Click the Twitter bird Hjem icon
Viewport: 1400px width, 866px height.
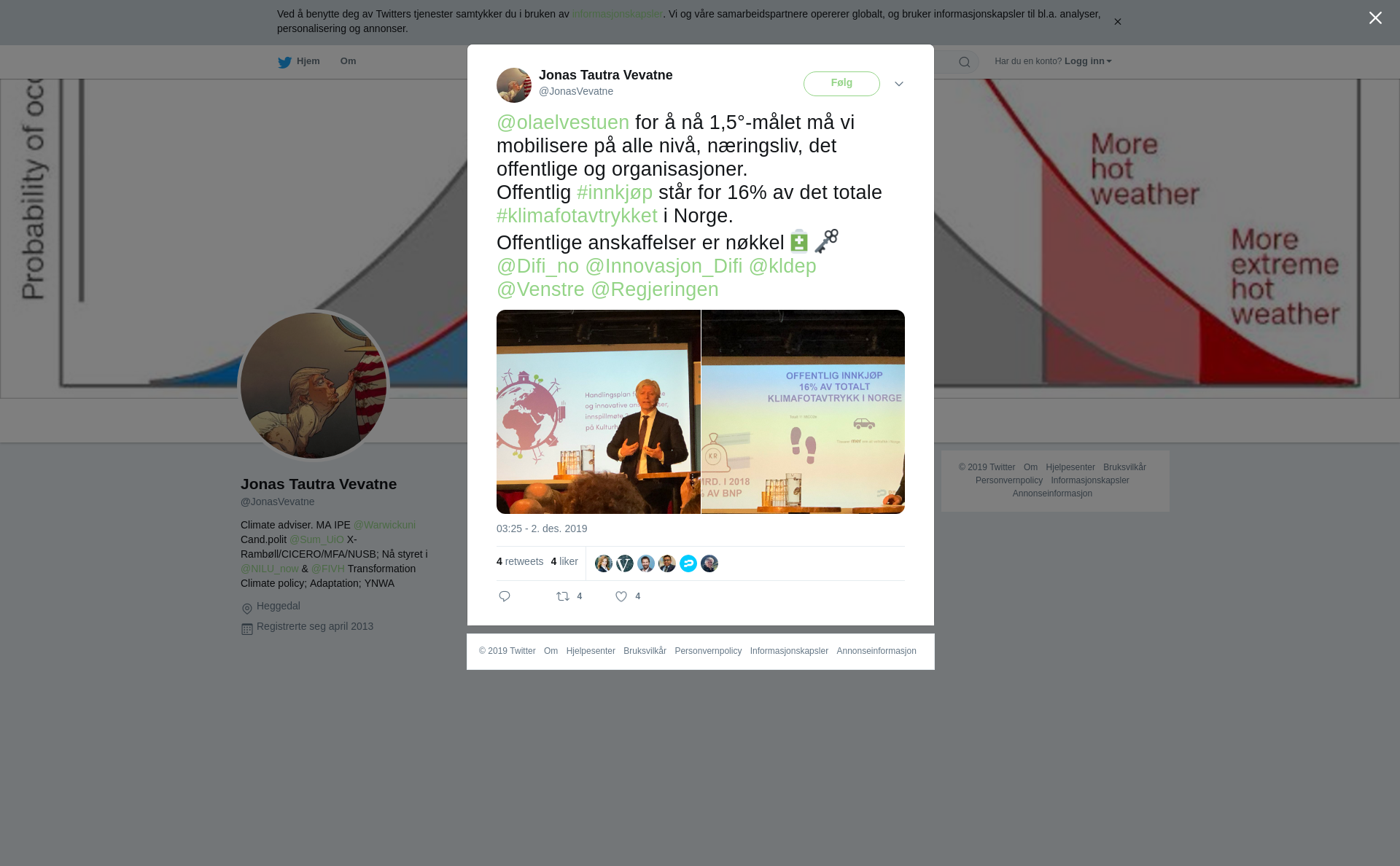tap(284, 62)
